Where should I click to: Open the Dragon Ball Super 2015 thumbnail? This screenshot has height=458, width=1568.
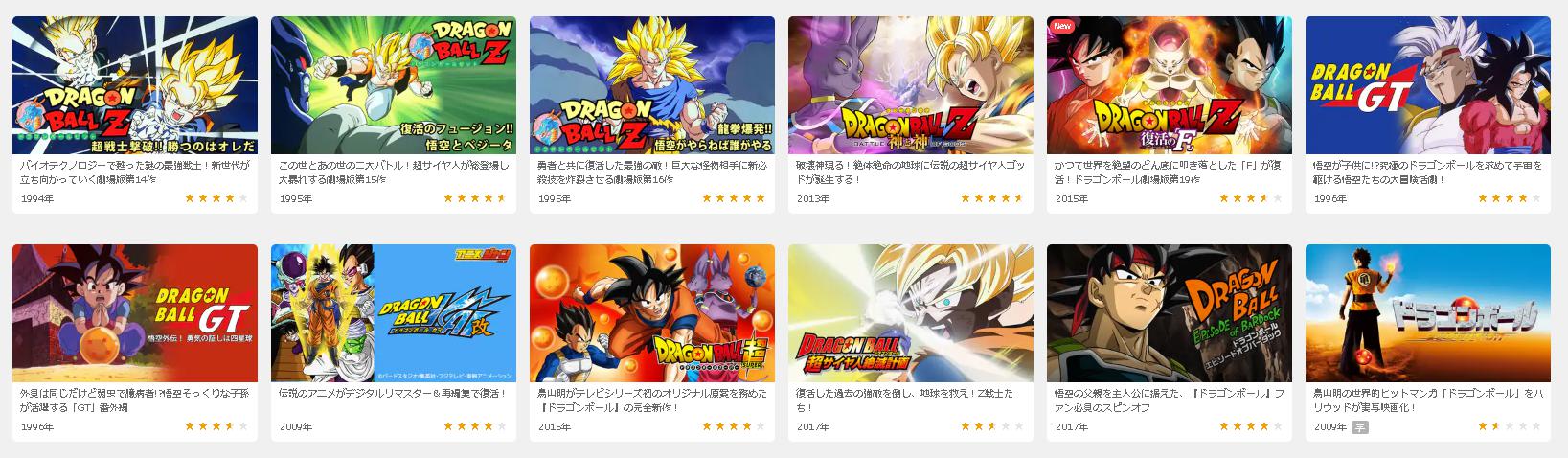point(652,313)
